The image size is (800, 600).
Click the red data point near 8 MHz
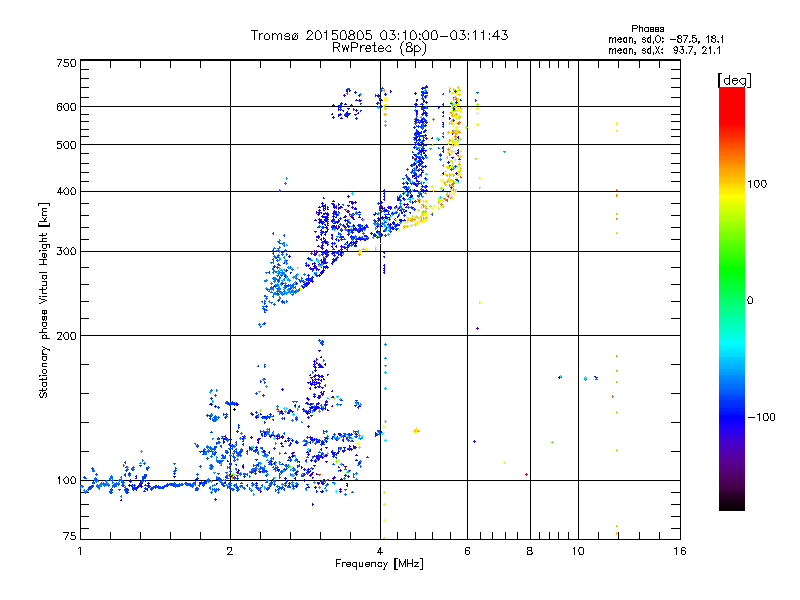[526, 474]
